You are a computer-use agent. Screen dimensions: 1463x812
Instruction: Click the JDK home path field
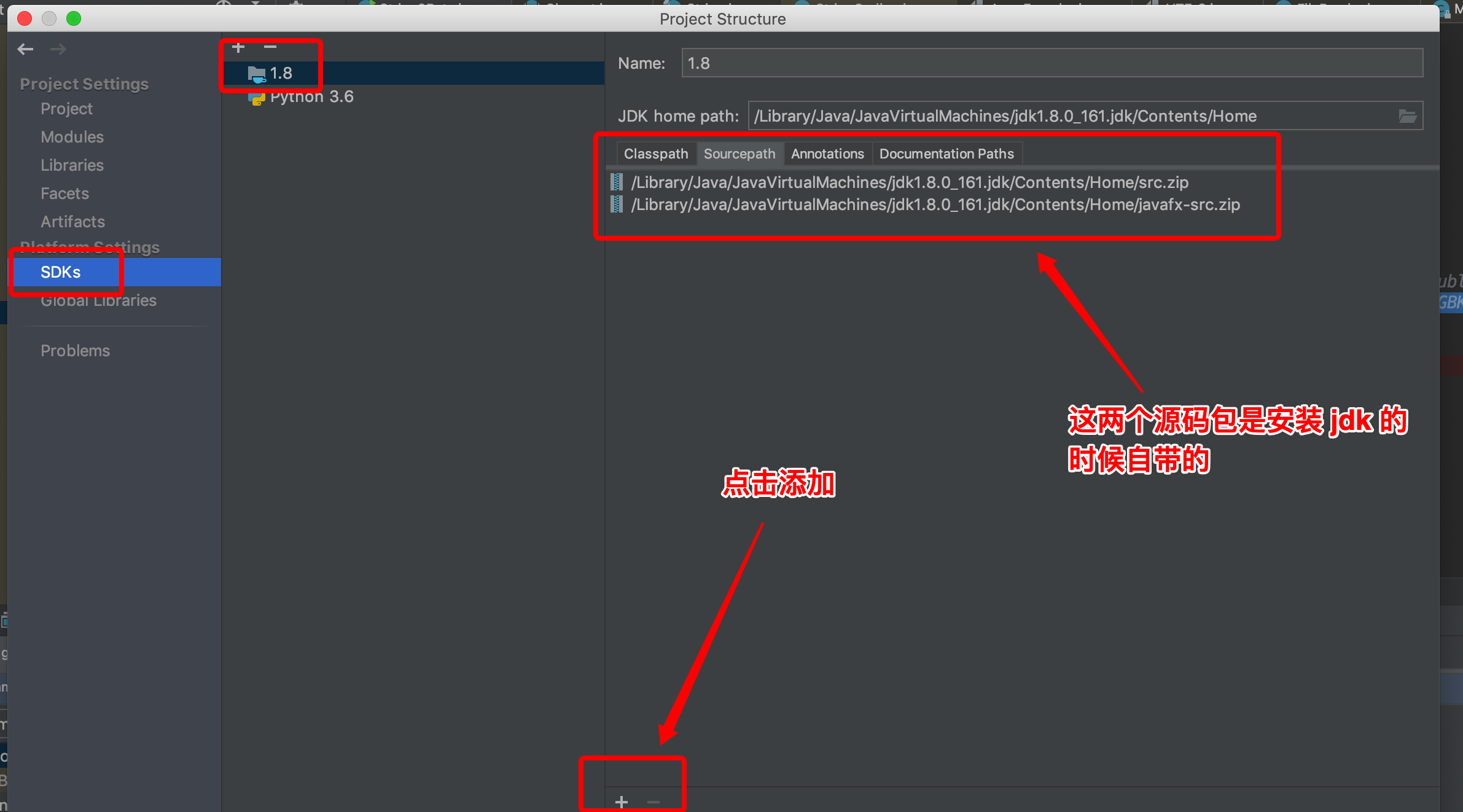point(1069,116)
